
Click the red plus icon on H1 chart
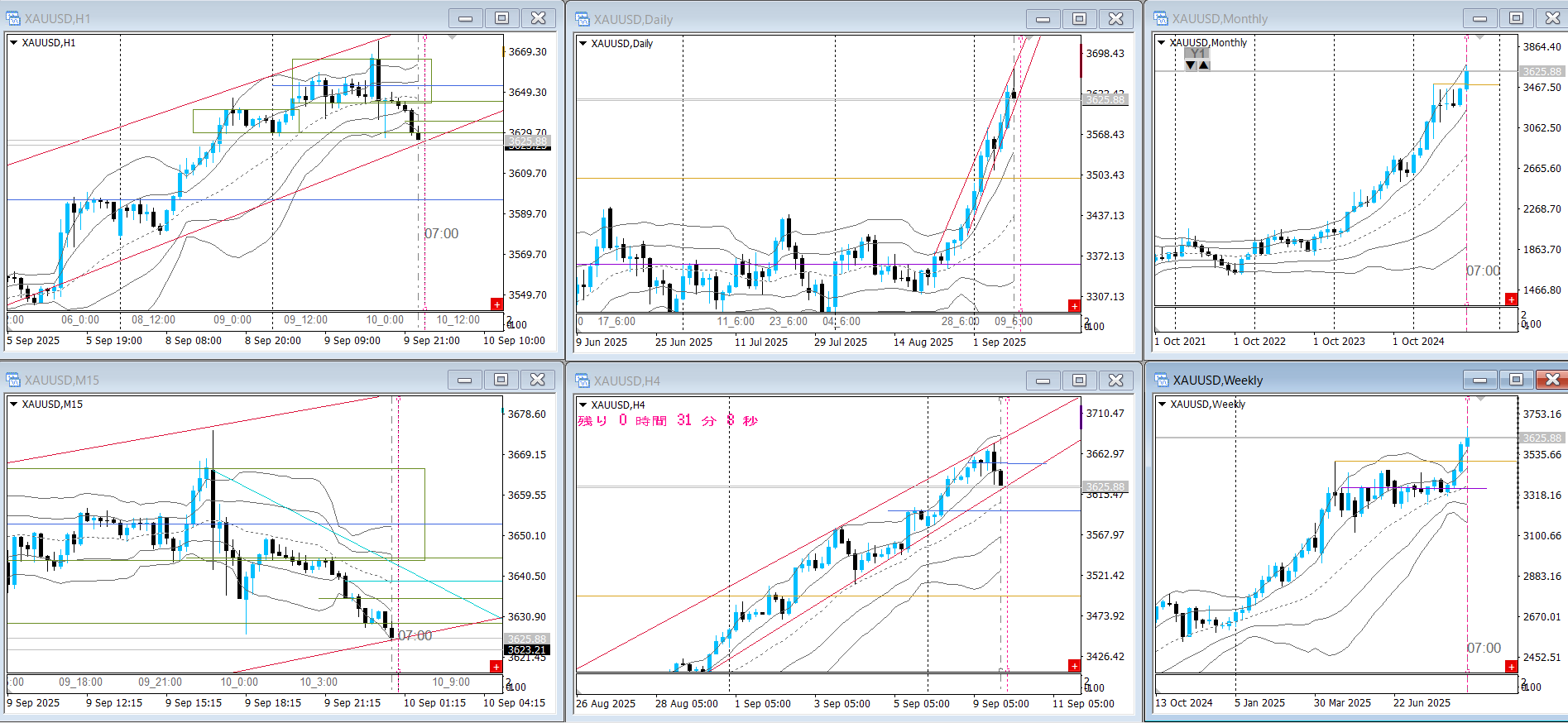[496, 304]
